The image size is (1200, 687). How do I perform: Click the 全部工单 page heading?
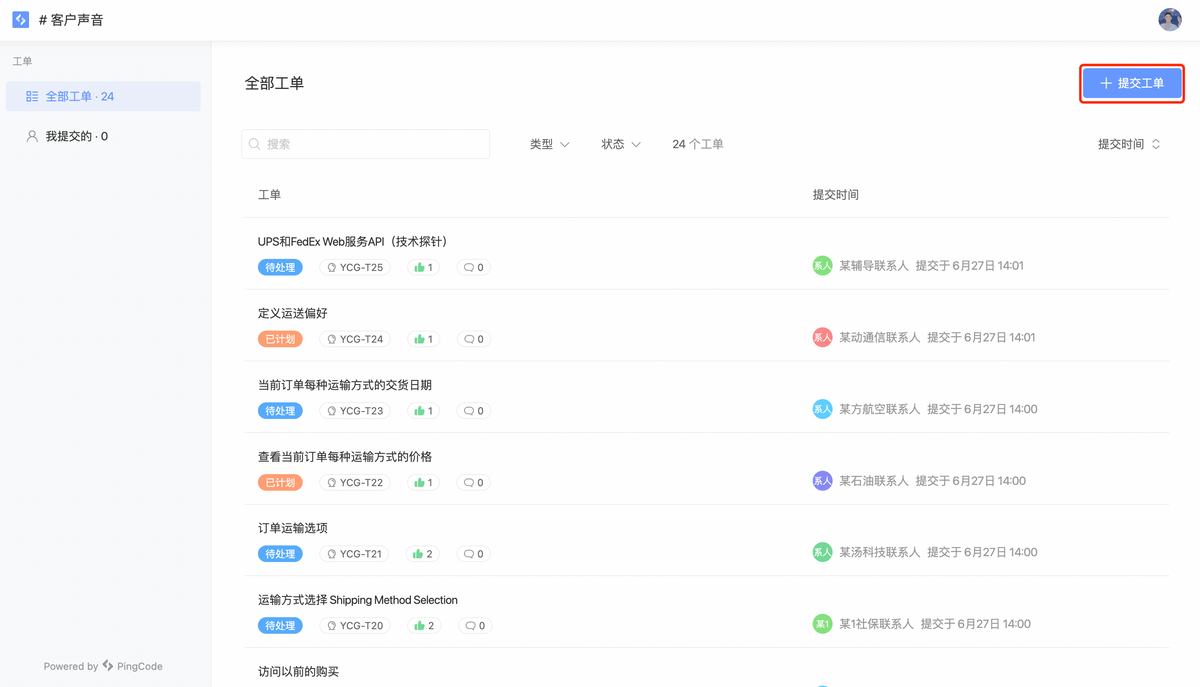(274, 83)
